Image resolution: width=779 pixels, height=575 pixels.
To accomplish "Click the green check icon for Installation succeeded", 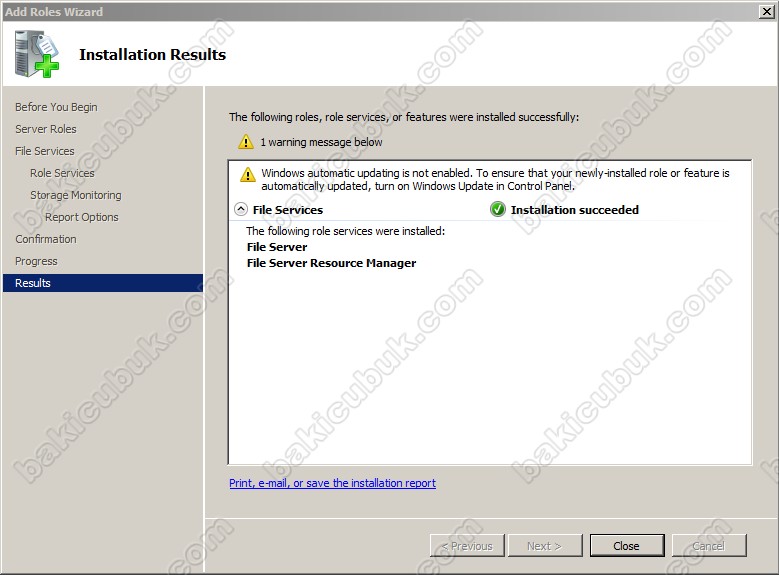I will click(x=497, y=210).
